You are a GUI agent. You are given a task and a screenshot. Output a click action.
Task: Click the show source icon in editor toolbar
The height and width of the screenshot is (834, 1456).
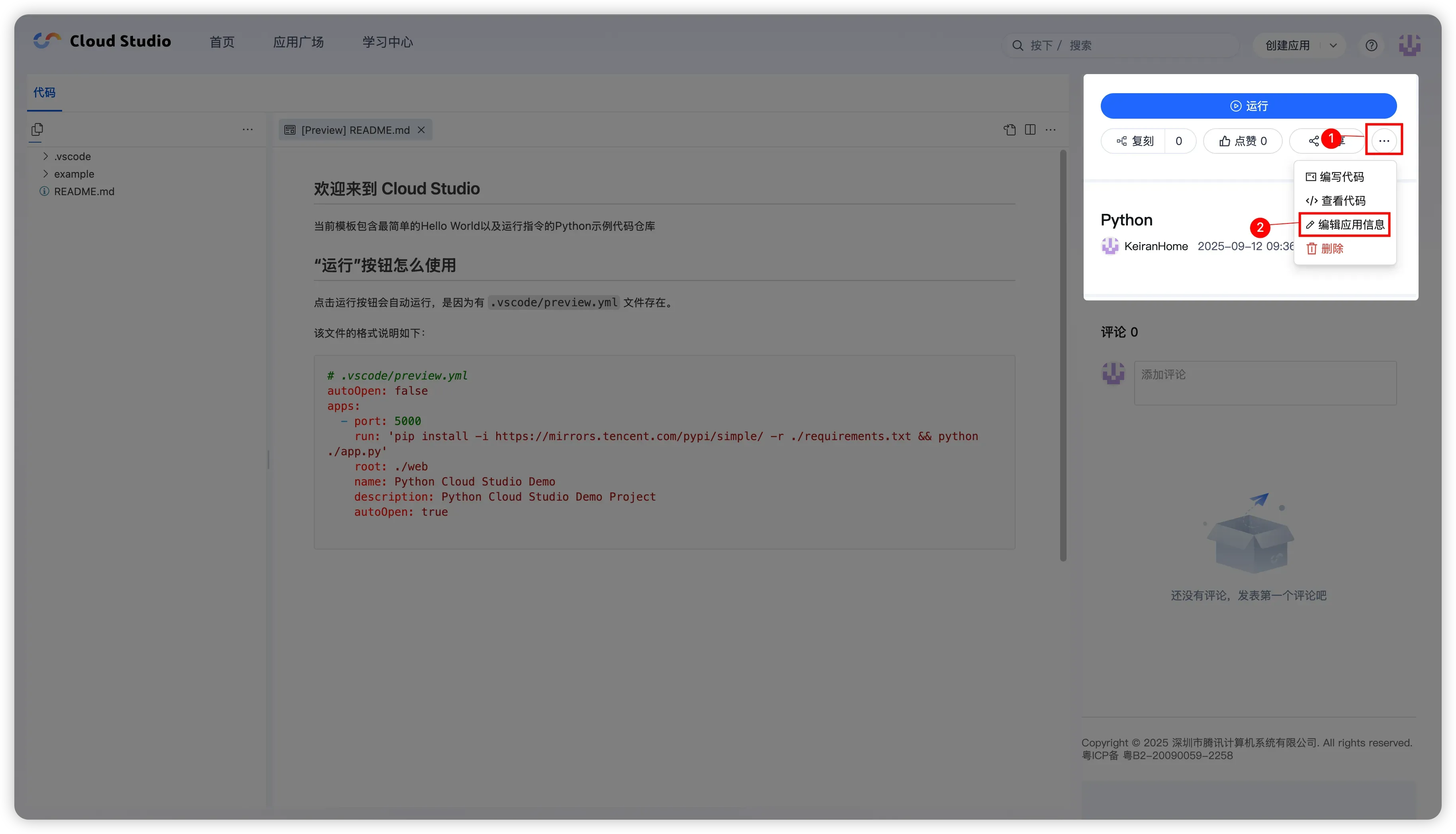coord(1009,129)
